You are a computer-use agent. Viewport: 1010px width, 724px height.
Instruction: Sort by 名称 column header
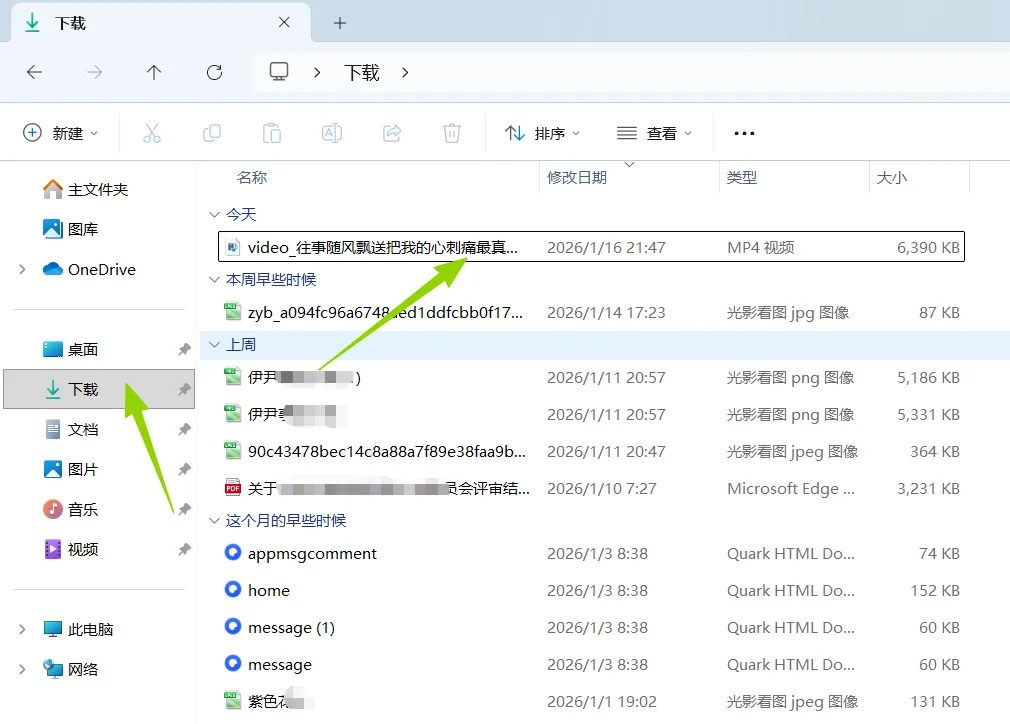click(x=252, y=178)
